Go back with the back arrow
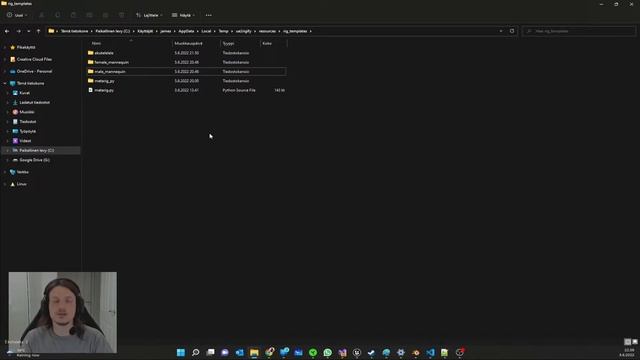The height and width of the screenshot is (360, 640). click(x=7, y=31)
